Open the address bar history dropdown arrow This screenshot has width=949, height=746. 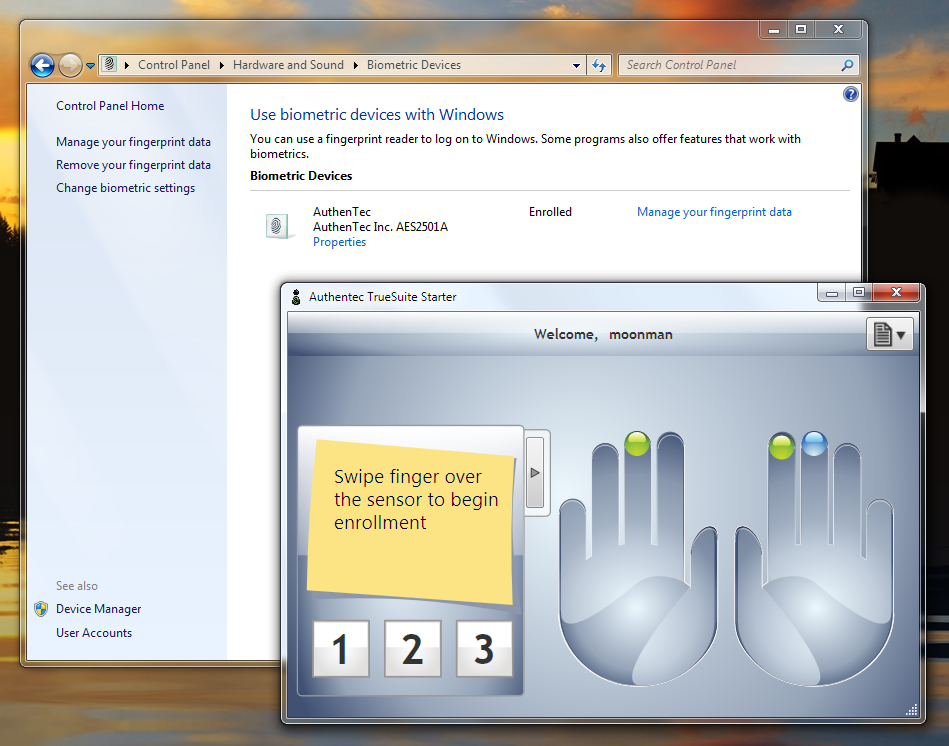[576, 65]
